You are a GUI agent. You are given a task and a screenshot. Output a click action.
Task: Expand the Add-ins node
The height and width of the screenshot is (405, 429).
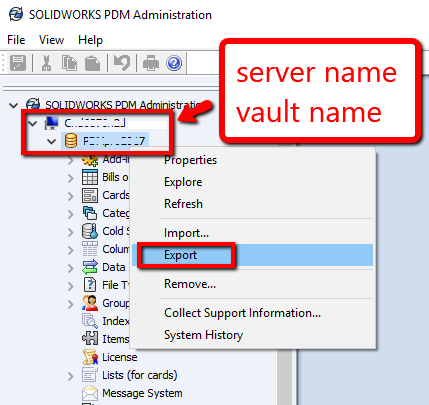coord(70,161)
